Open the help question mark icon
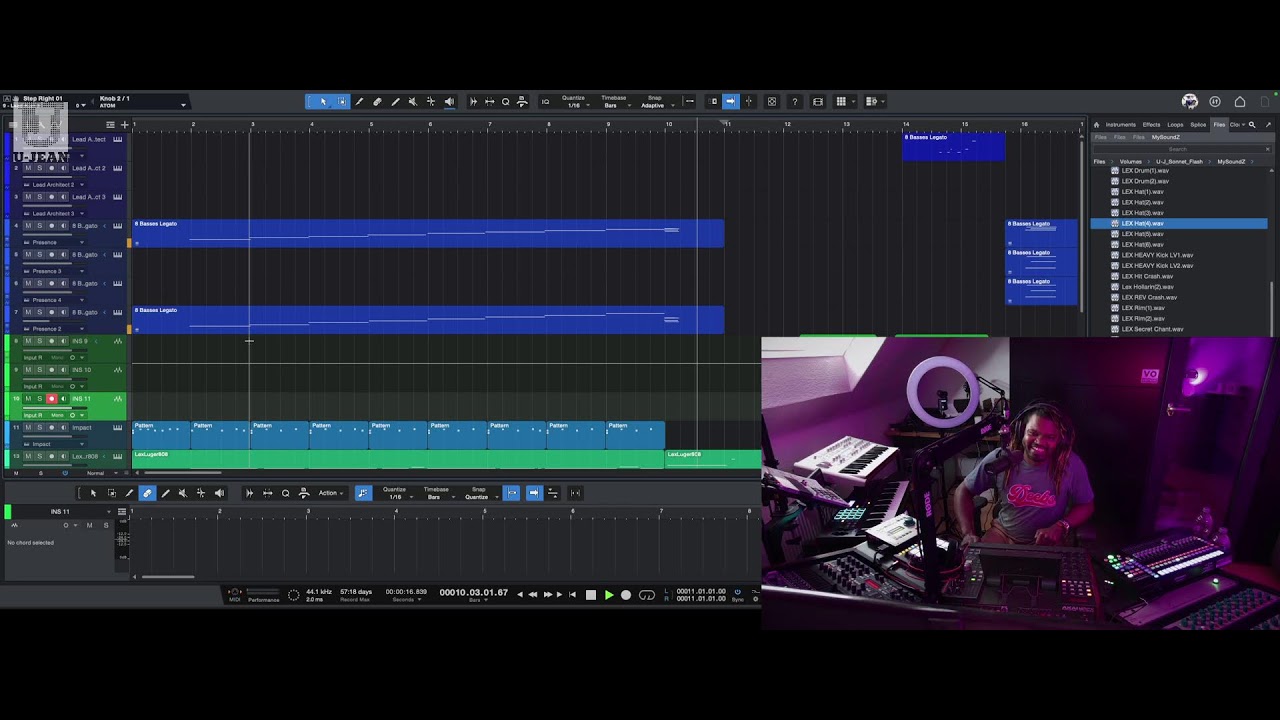 point(795,102)
